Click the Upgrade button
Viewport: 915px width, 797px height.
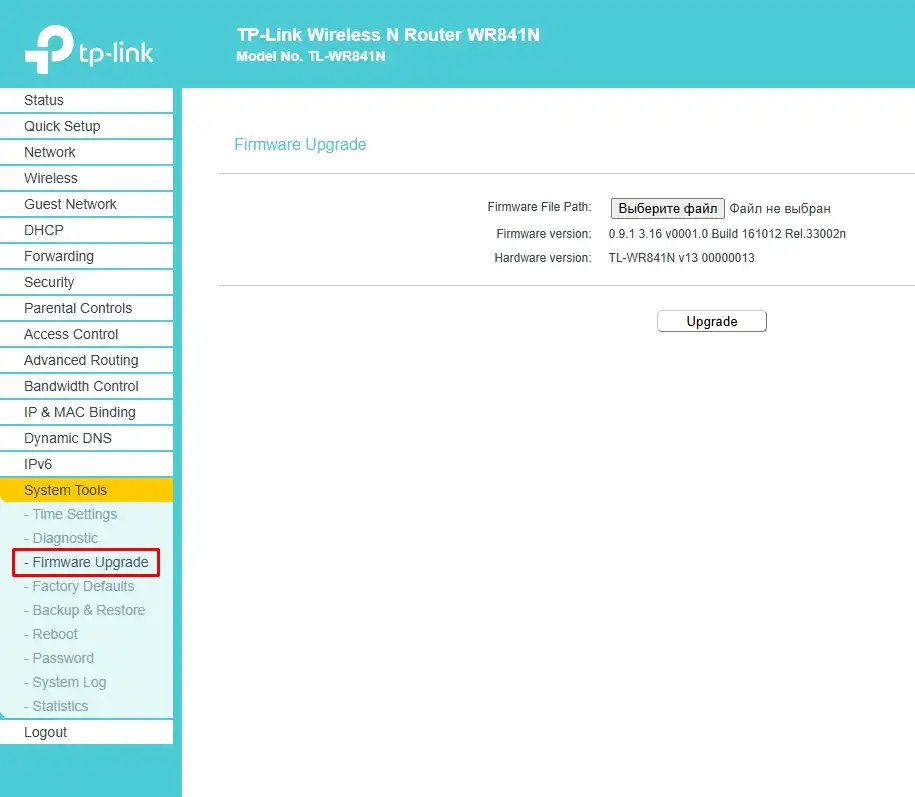[x=711, y=321]
